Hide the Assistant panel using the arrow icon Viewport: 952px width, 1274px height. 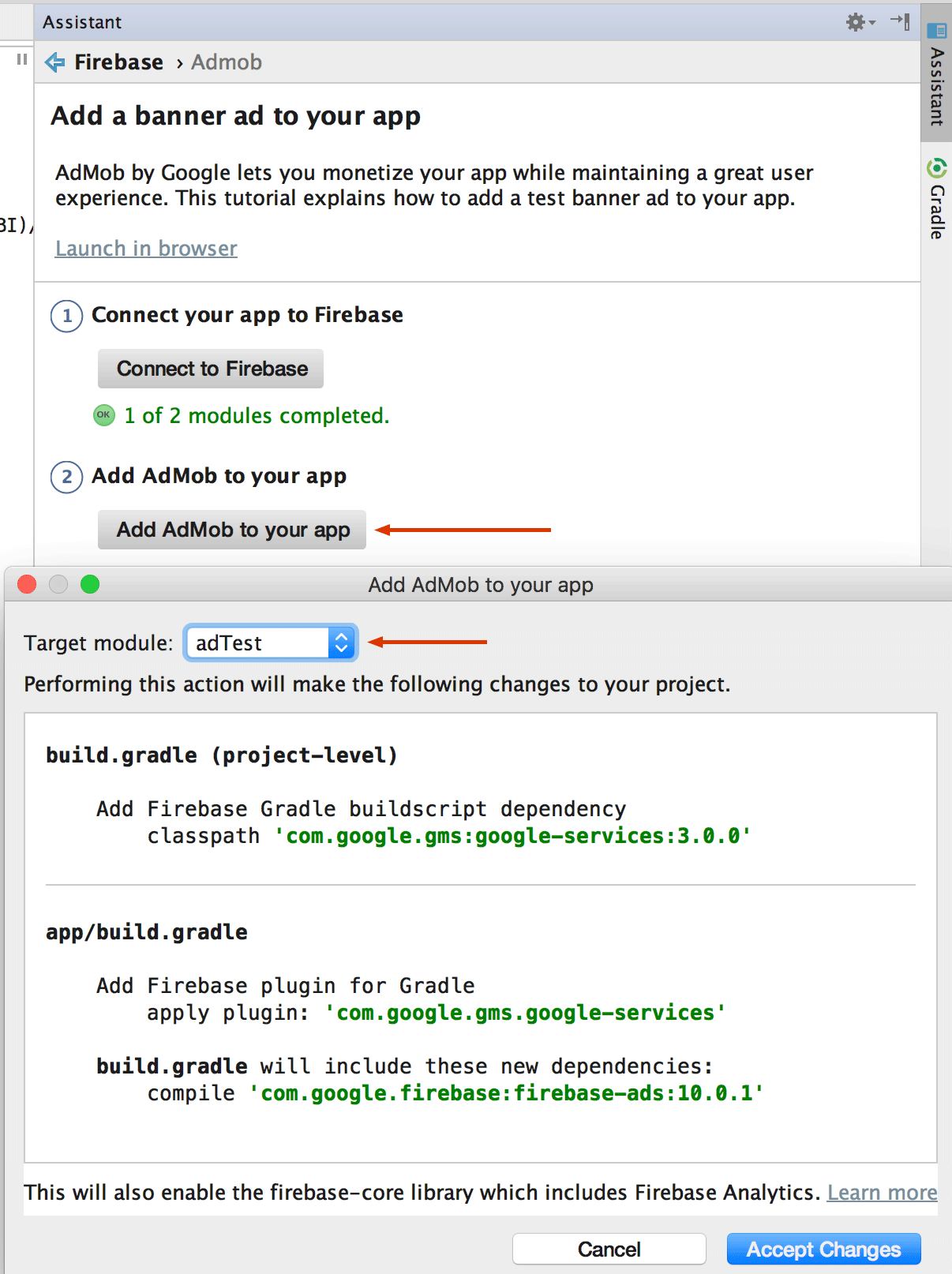[x=900, y=21]
